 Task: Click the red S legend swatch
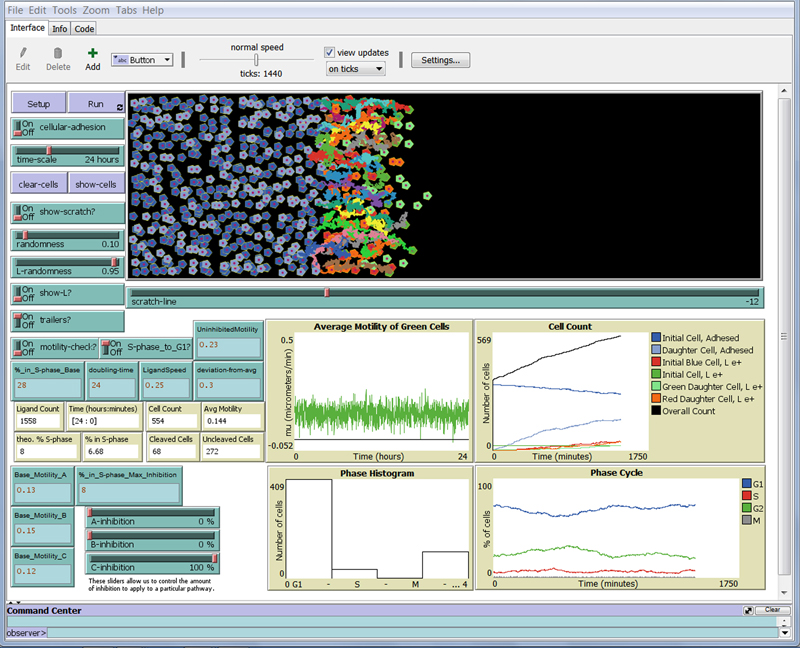(x=746, y=495)
